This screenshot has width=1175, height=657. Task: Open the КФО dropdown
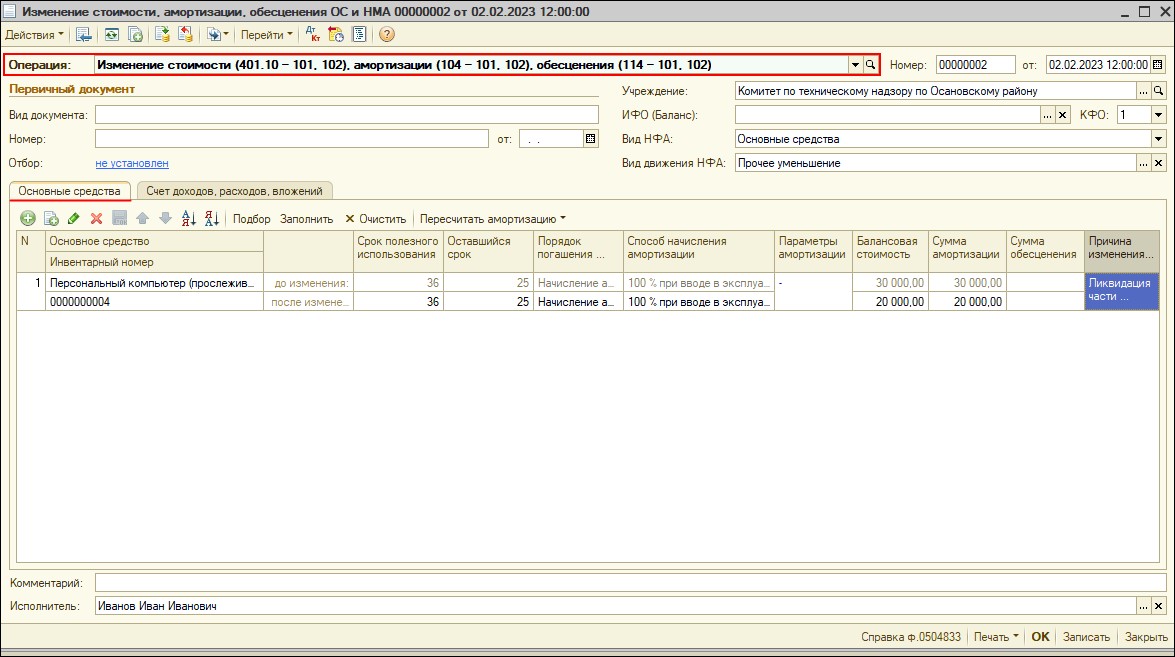coord(1159,115)
